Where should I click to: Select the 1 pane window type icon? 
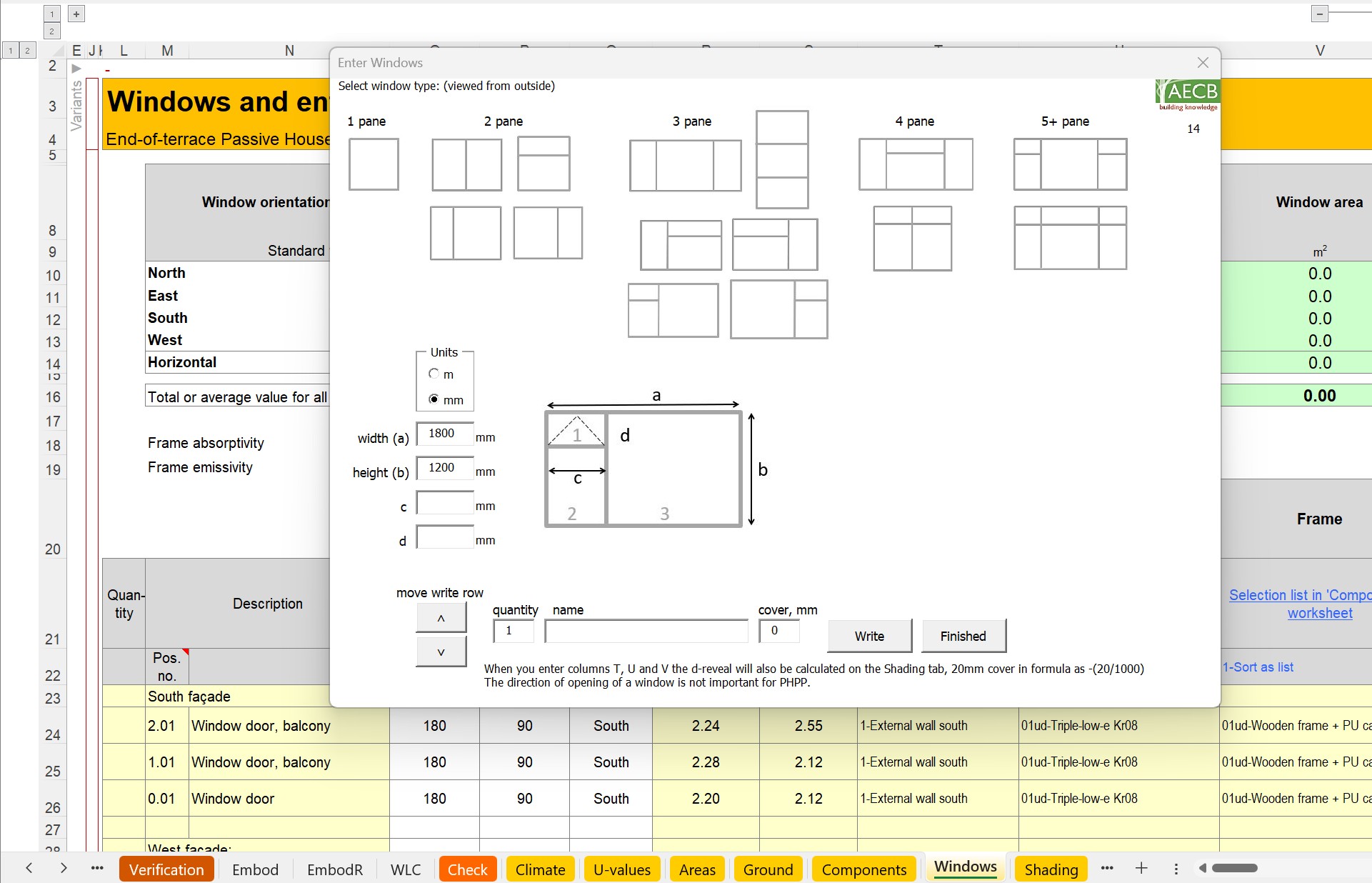(374, 164)
